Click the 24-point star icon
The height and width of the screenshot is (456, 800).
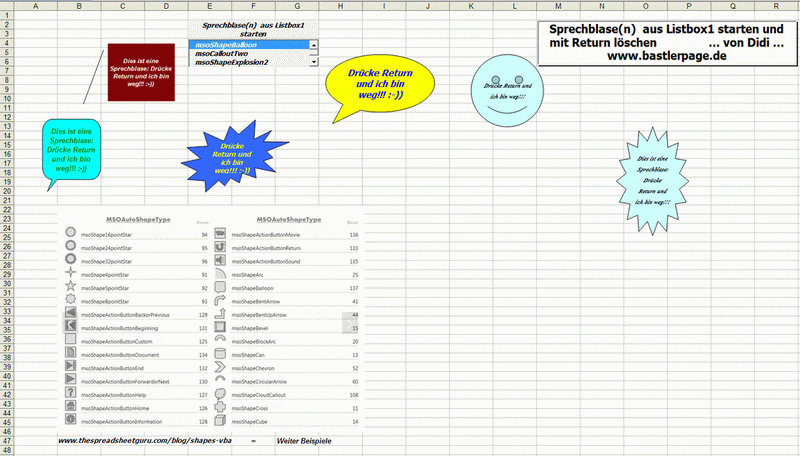[x=70, y=246]
